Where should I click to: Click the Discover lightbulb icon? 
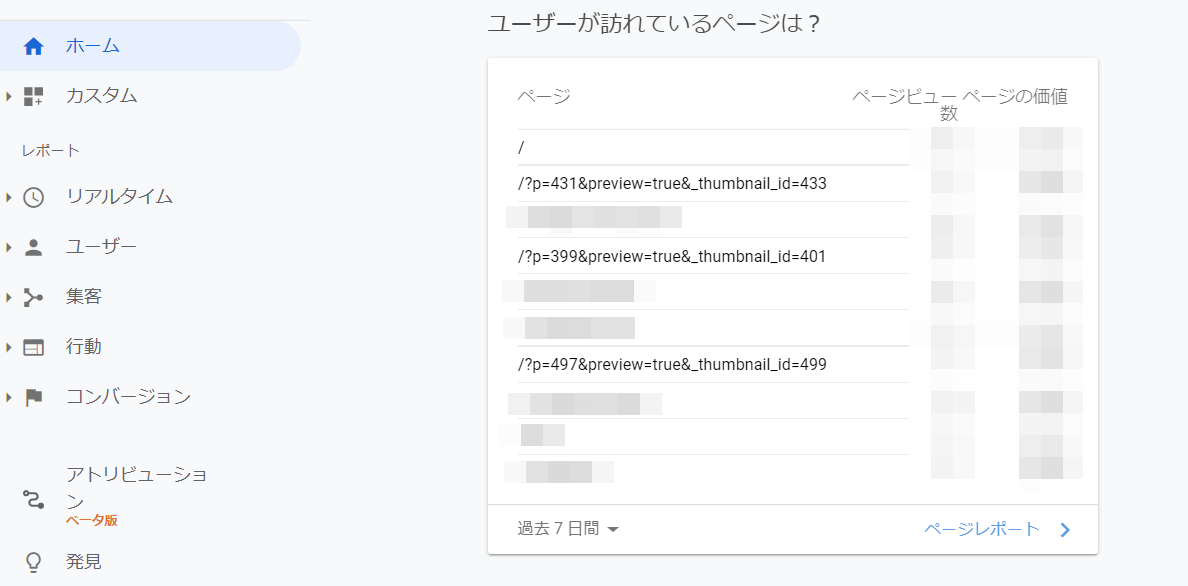(34, 562)
